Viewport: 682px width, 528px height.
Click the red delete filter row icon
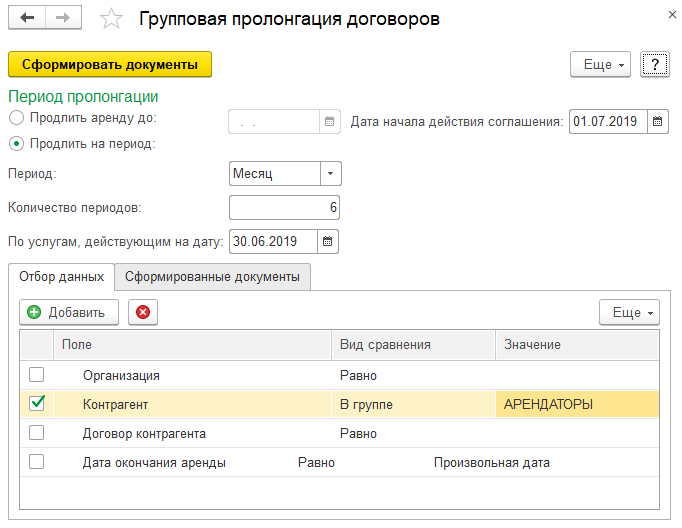pos(142,312)
